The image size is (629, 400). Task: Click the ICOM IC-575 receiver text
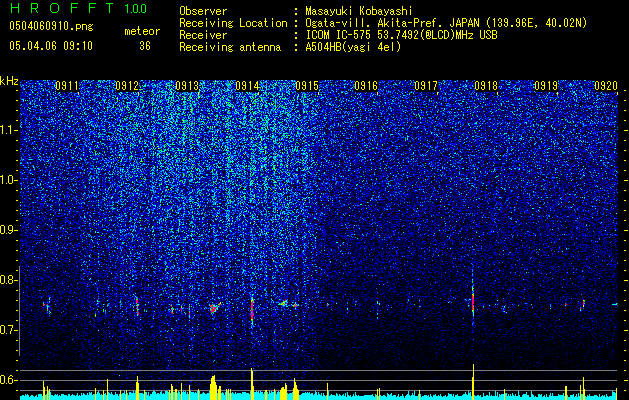401,35
